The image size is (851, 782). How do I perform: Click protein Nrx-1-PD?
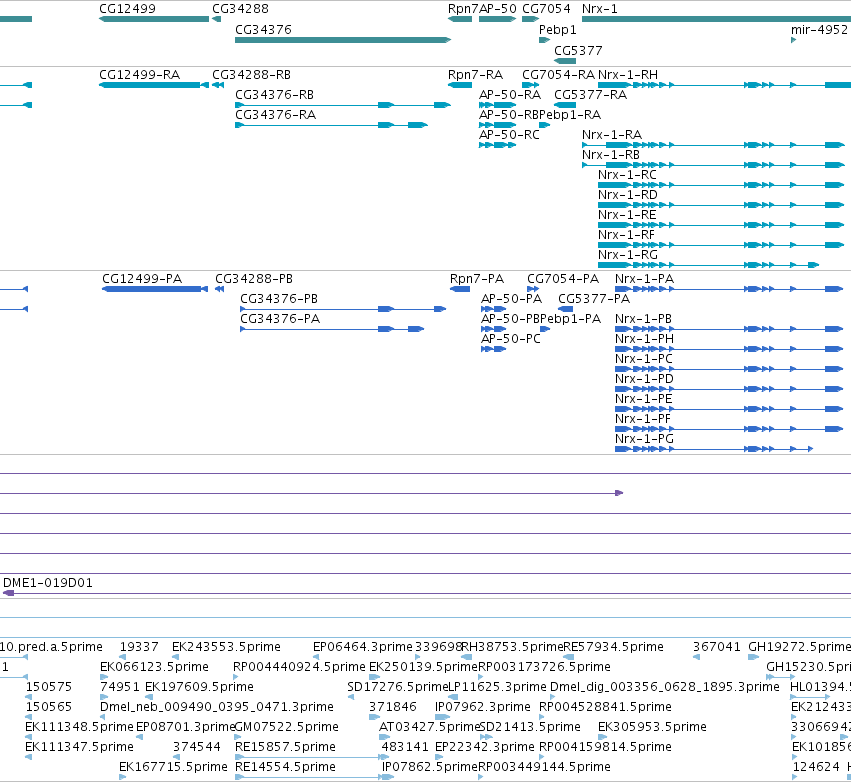pos(644,379)
